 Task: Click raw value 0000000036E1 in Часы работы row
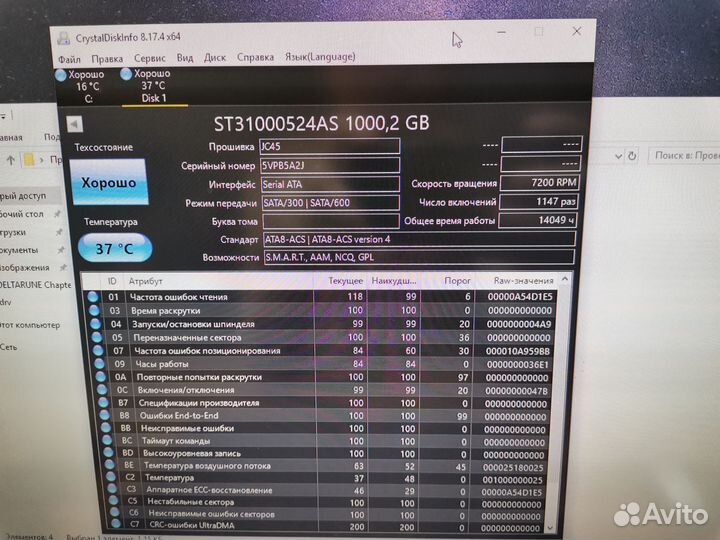pos(518,365)
